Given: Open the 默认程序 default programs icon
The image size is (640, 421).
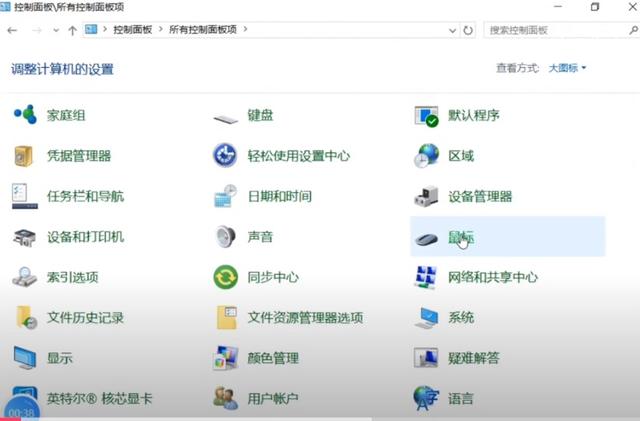Looking at the screenshot, I should point(427,116).
